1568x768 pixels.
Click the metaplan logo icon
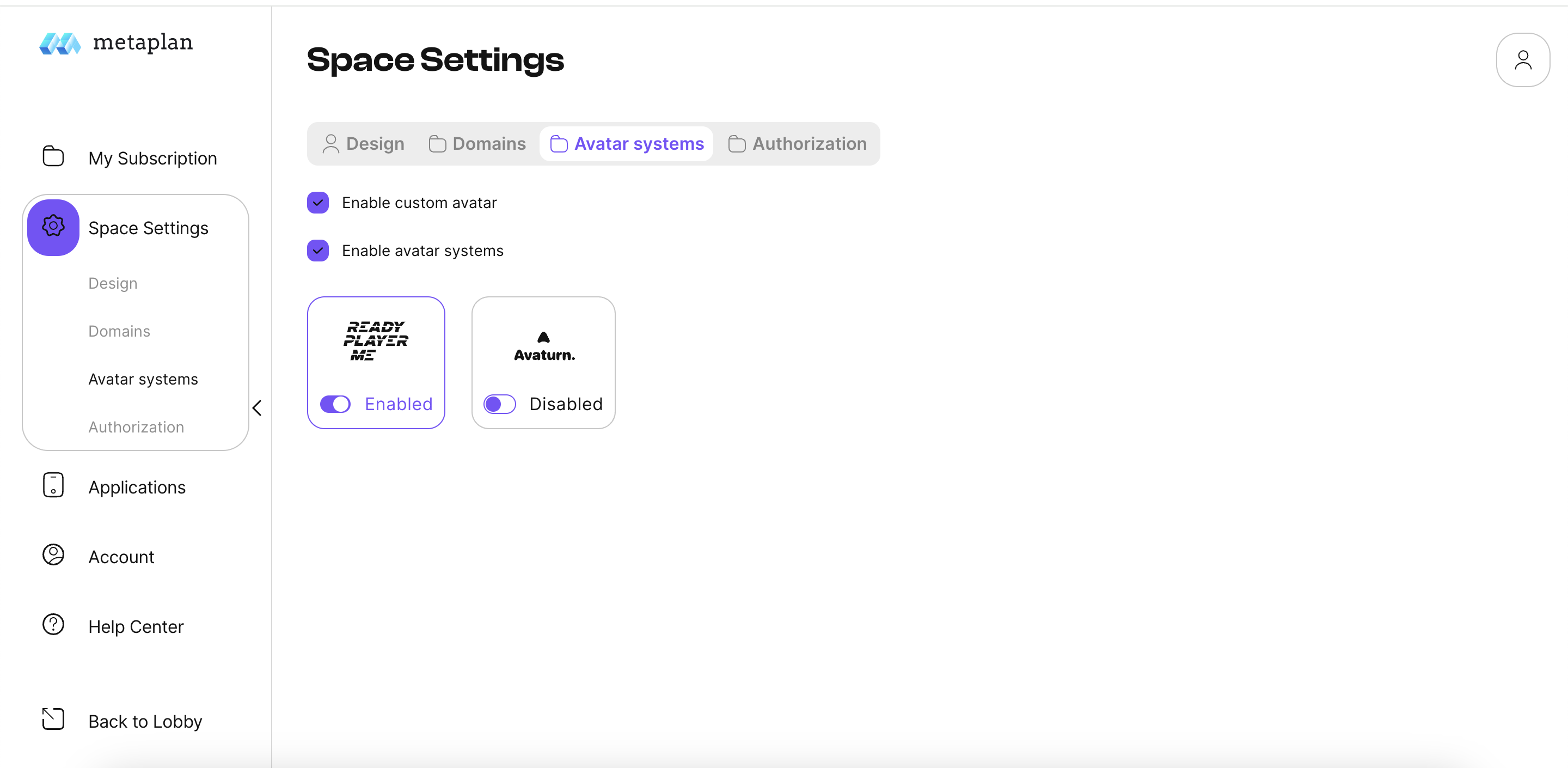(60, 43)
